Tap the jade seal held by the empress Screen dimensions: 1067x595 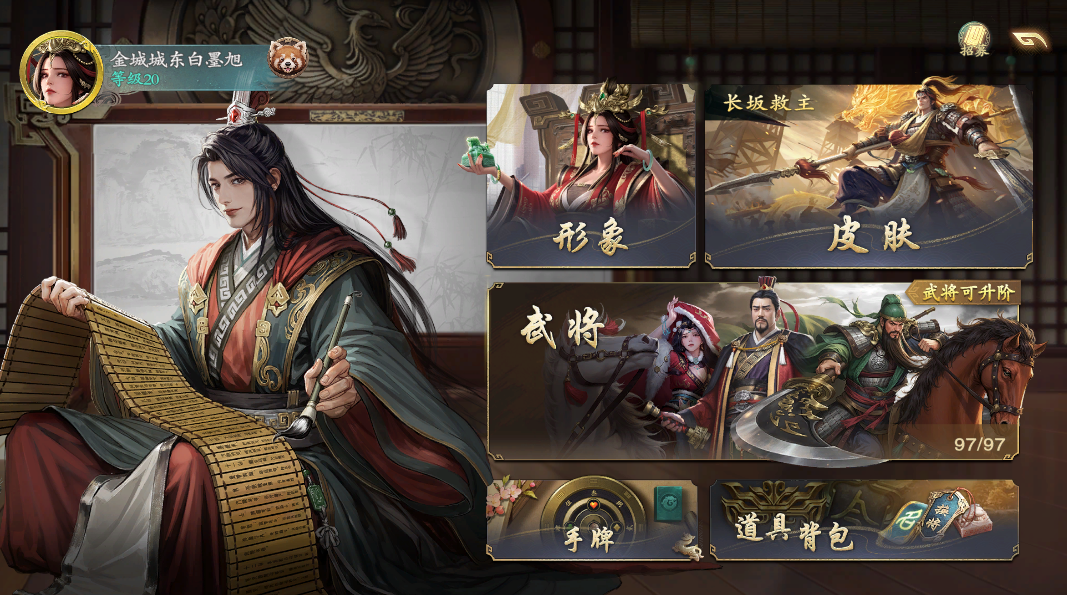pos(482,152)
